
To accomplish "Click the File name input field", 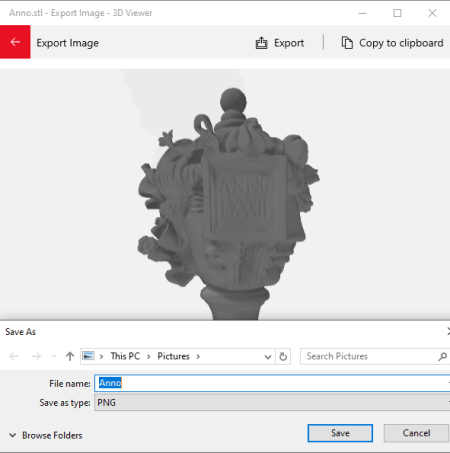I will [272, 383].
